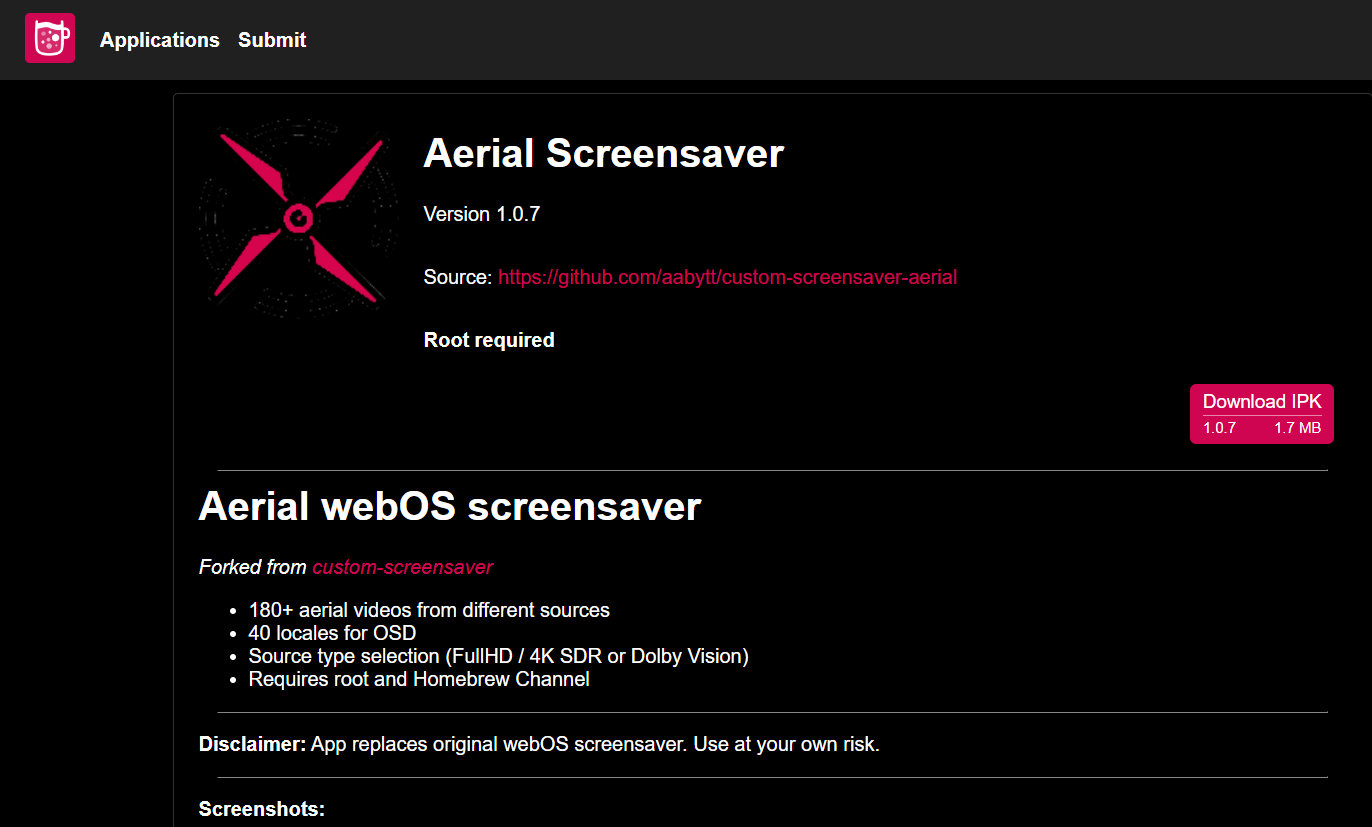
Task: Click the "Version 1.0.7" text line
Action: coord(481,214)
